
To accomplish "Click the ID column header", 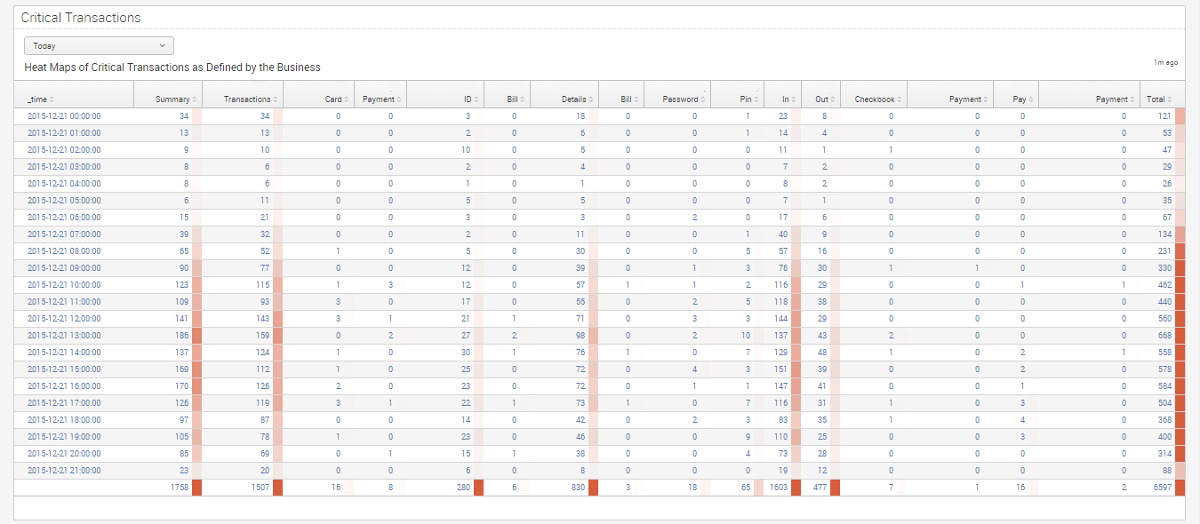I will [x=467, y=100].
